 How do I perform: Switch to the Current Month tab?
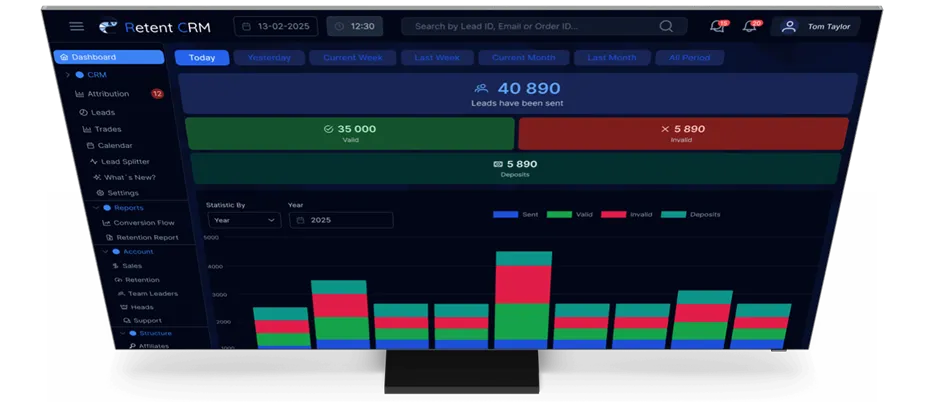524,58
